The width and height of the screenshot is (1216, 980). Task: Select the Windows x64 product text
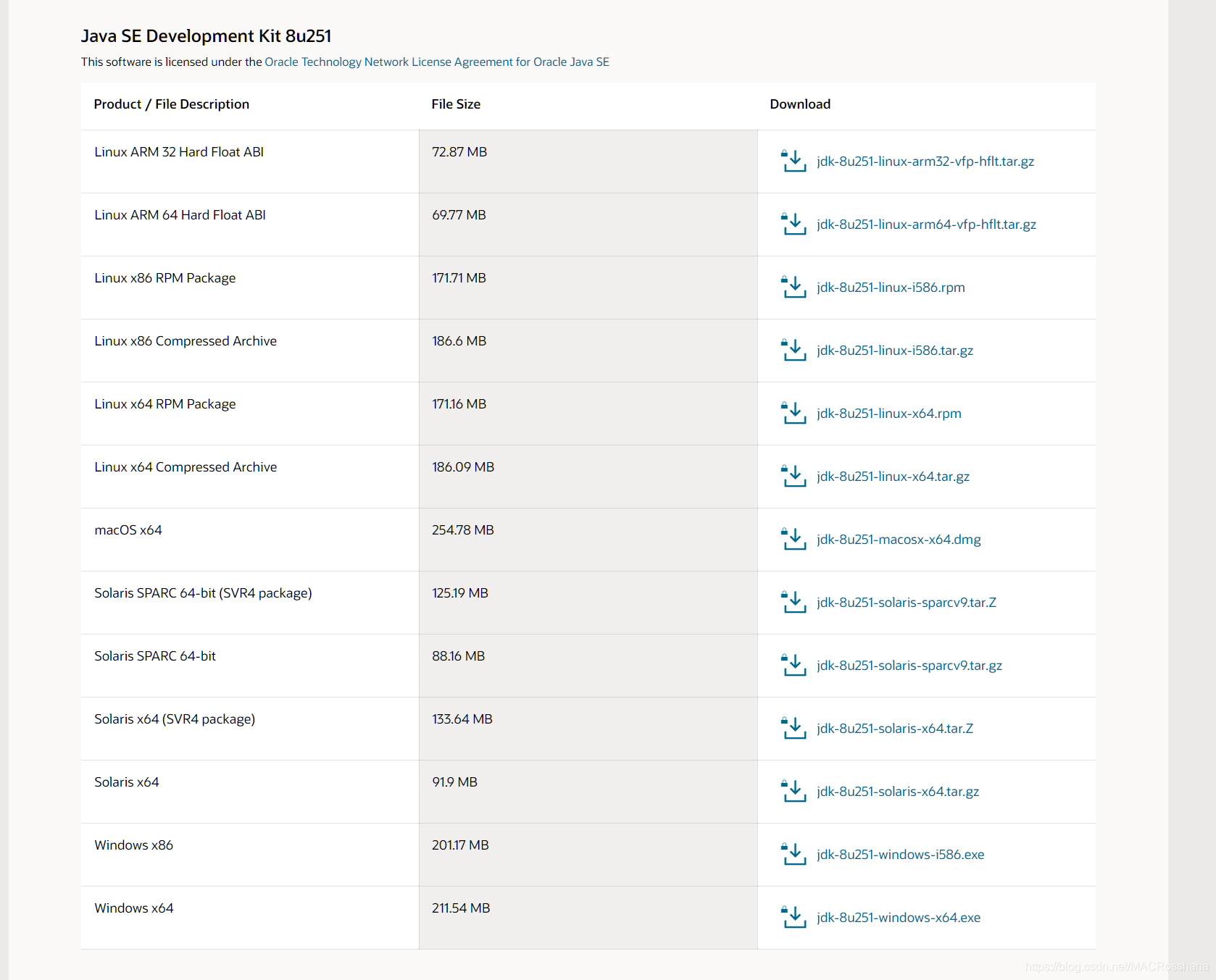pyautogui.click(x=134, y=908)
